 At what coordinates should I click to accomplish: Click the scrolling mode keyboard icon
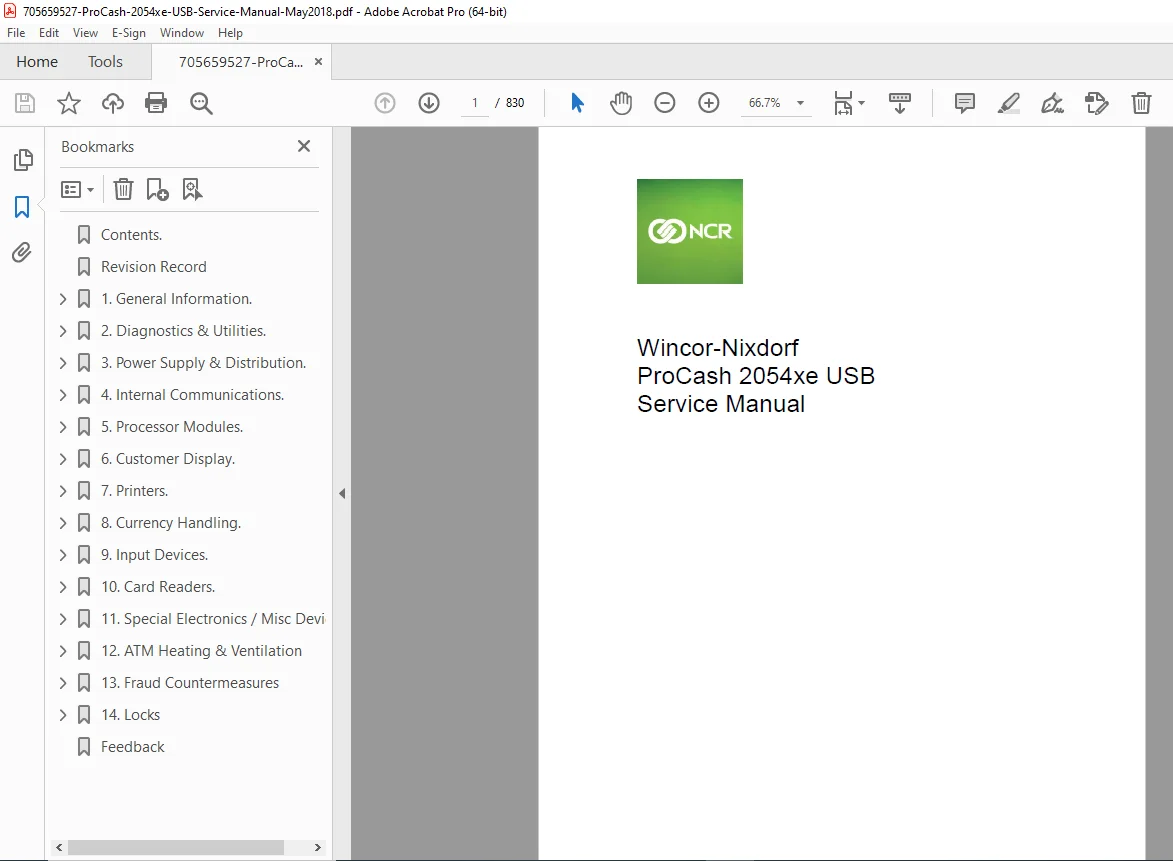[x=899, y=103]
